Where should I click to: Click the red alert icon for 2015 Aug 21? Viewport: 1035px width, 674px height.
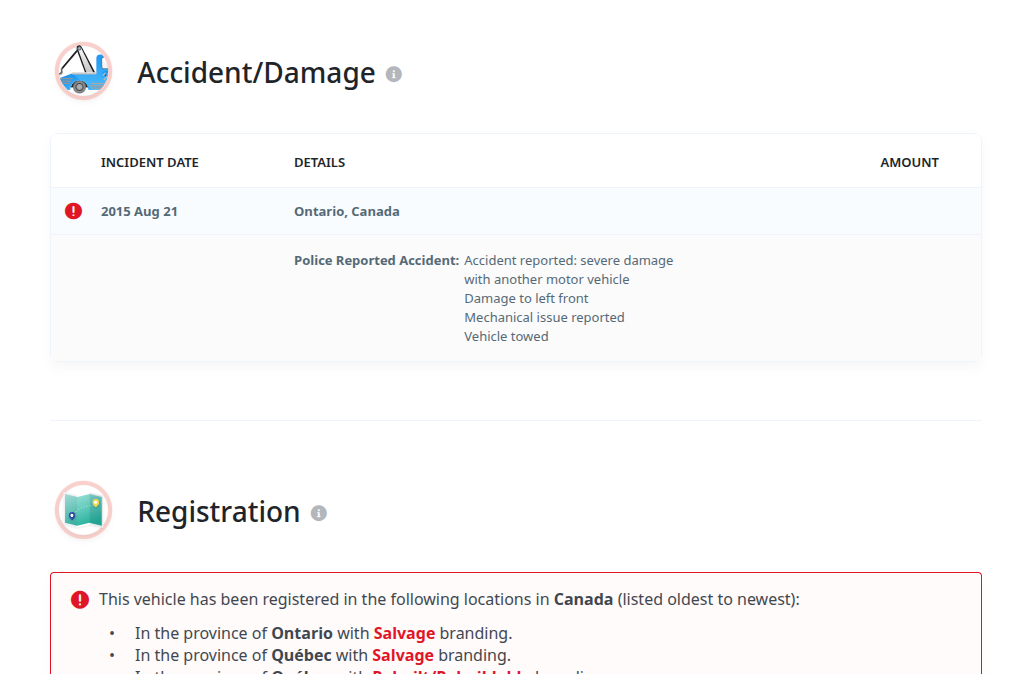coord(74,211)
